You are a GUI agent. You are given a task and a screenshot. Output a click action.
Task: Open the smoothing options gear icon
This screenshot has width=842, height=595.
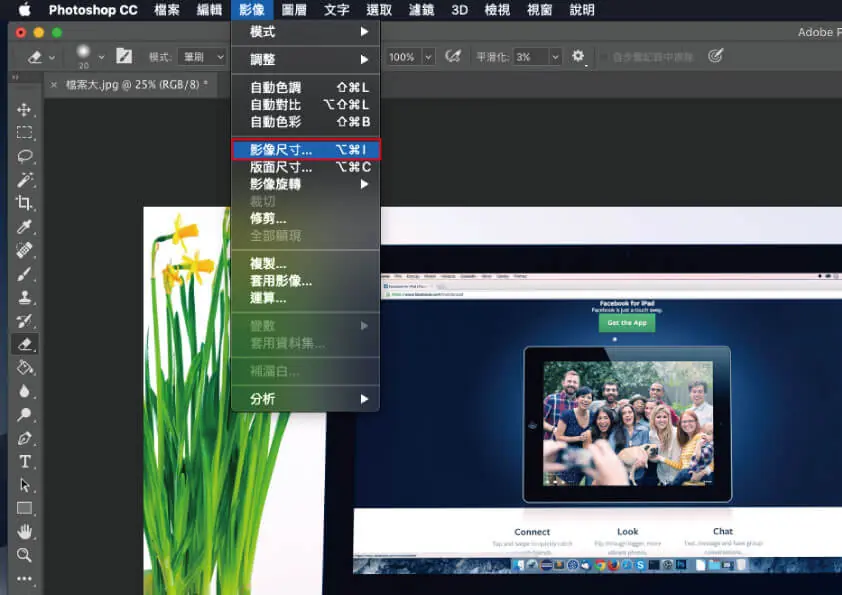pos(578,56)
